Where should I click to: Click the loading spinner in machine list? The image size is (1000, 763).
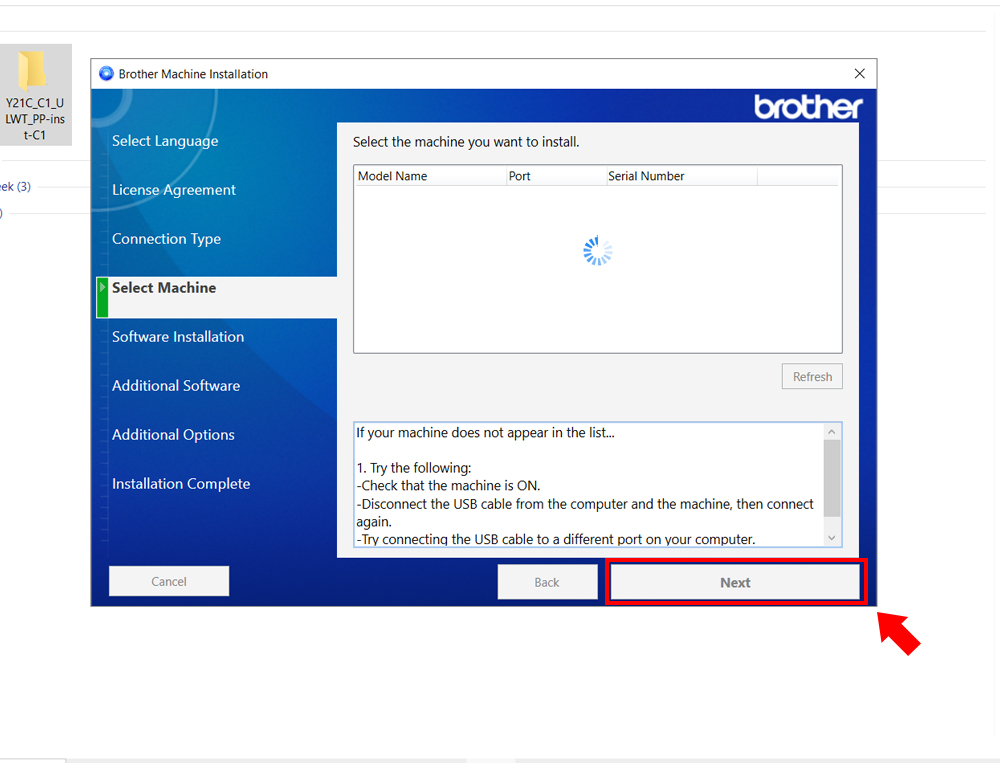pyautogui.click(x=598, y=251)
